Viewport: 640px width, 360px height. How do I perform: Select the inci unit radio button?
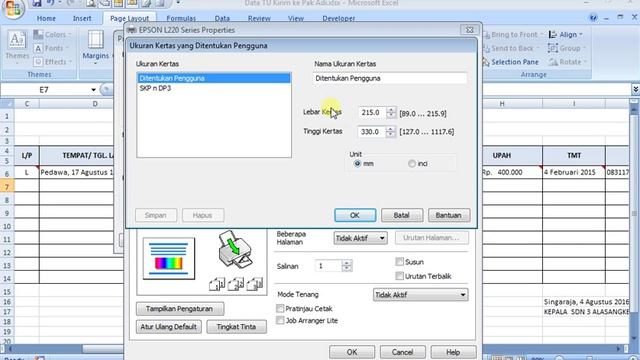pyautogui.click(x=411, y=164)
